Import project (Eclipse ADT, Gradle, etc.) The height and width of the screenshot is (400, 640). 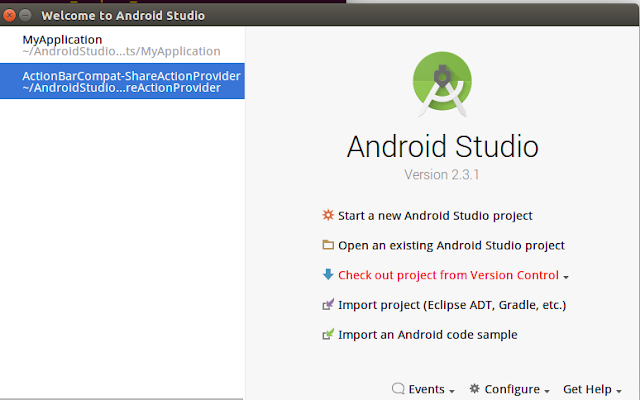452,305
